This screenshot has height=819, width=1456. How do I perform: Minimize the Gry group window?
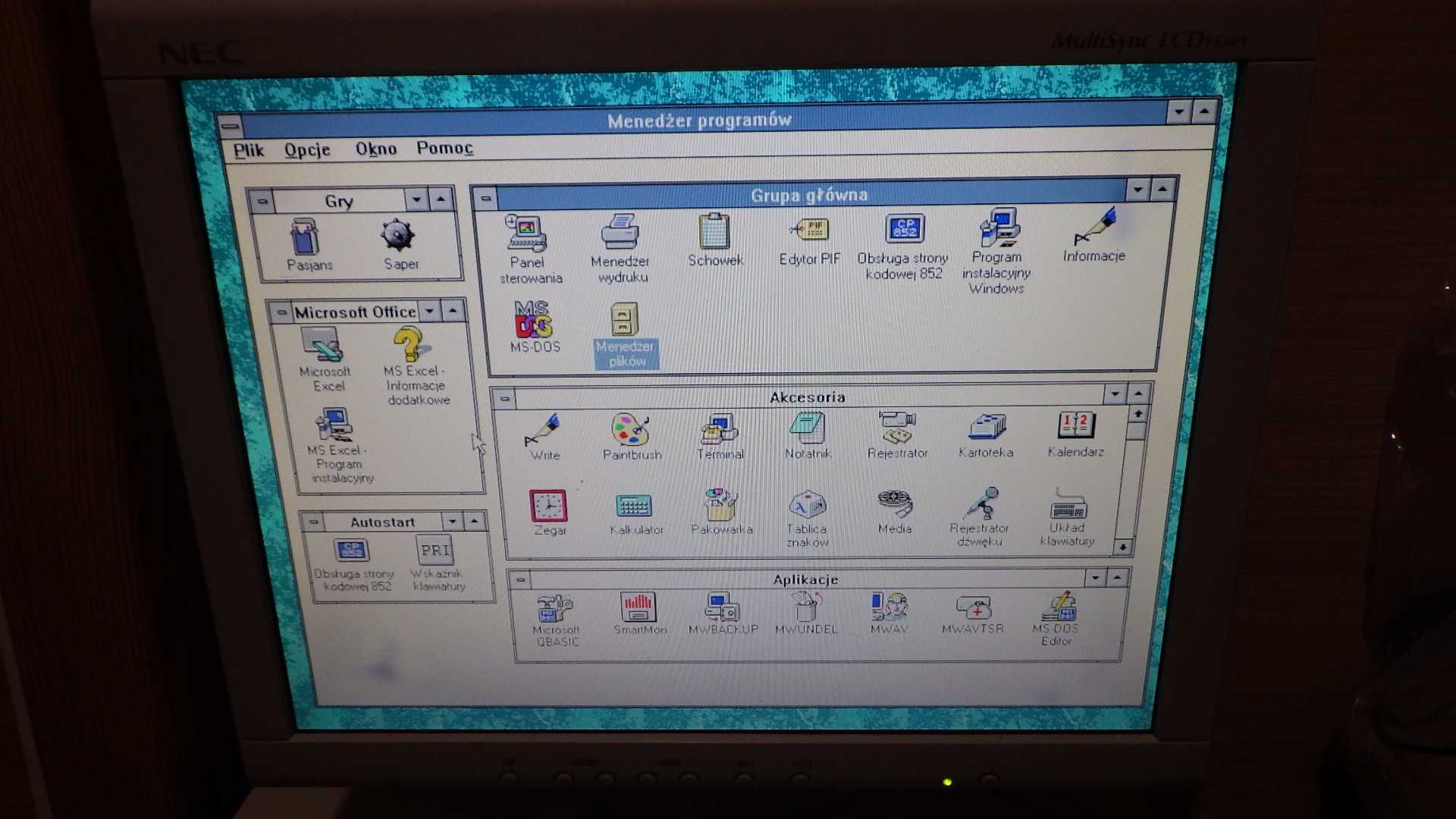(416, 200)
